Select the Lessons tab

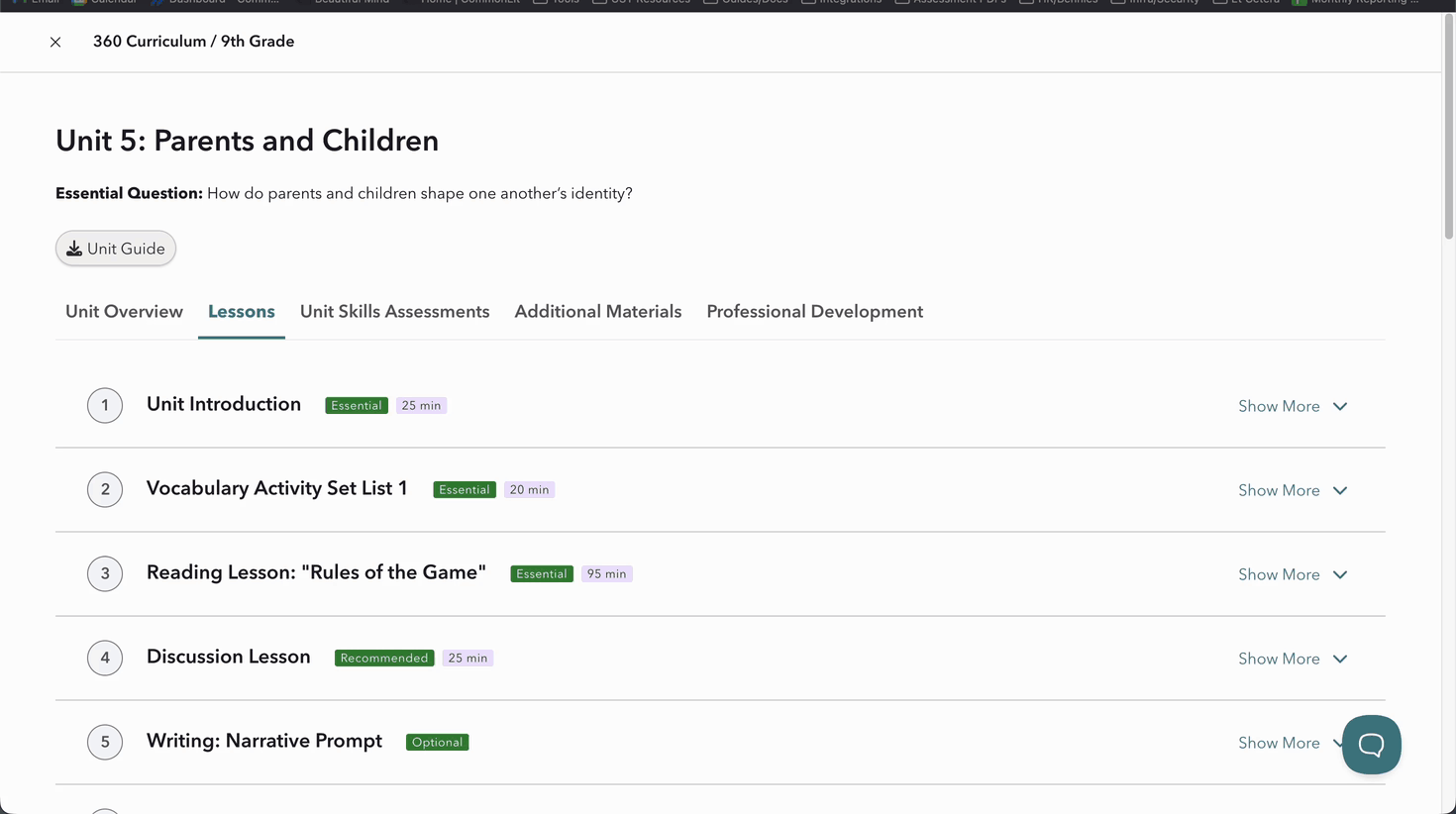pyautogui.click(x=242, y=312)
